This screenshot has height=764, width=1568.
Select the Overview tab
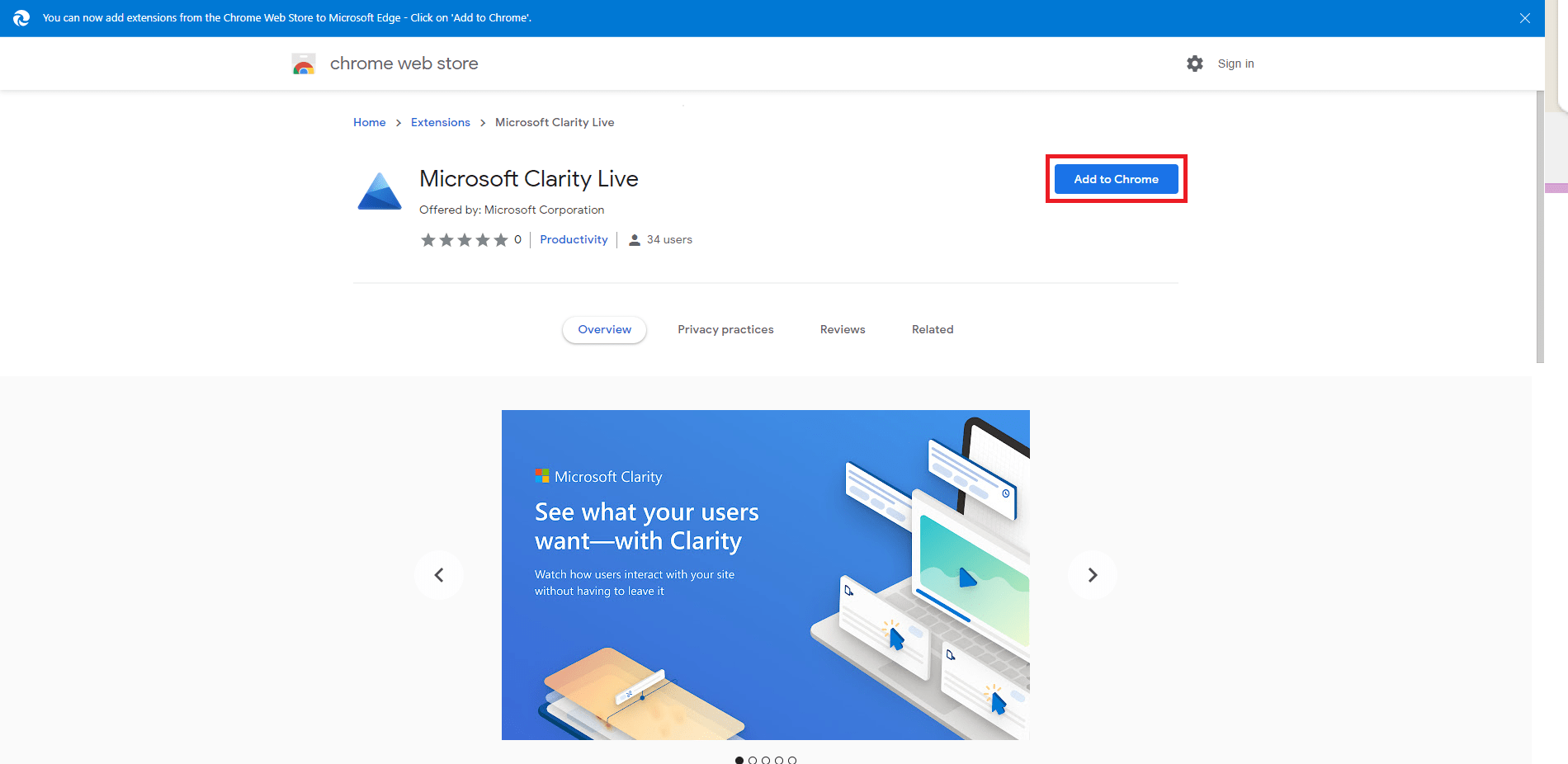click(605, 329)
